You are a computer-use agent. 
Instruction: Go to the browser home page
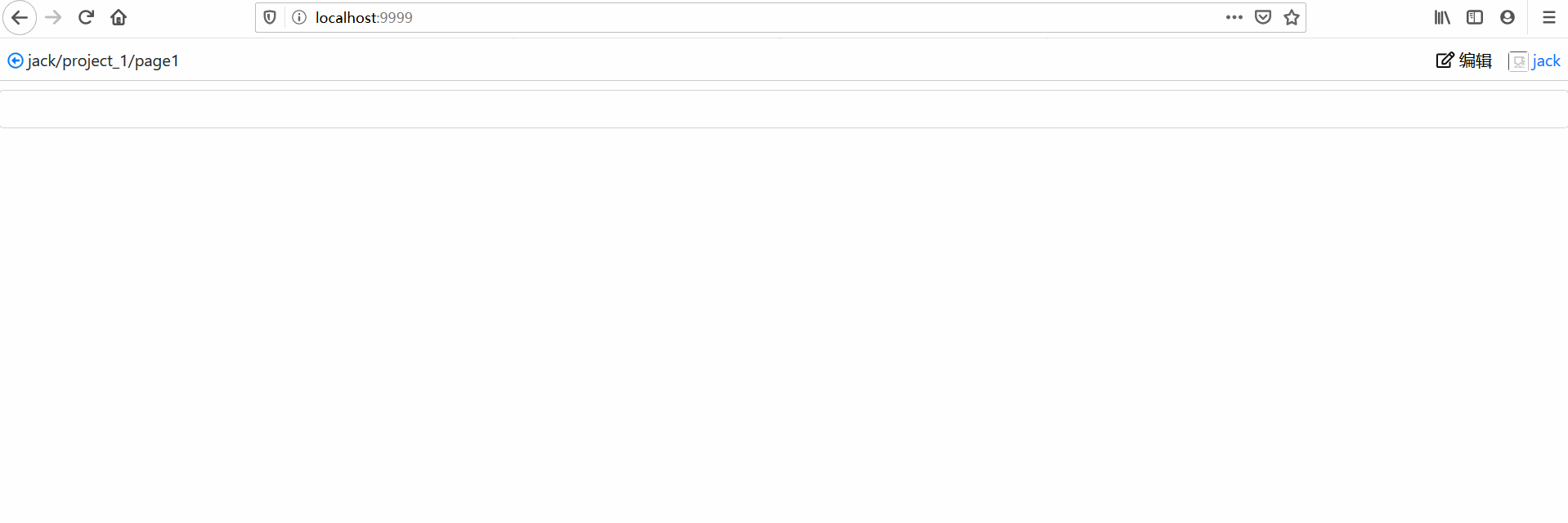click(119, 17)
